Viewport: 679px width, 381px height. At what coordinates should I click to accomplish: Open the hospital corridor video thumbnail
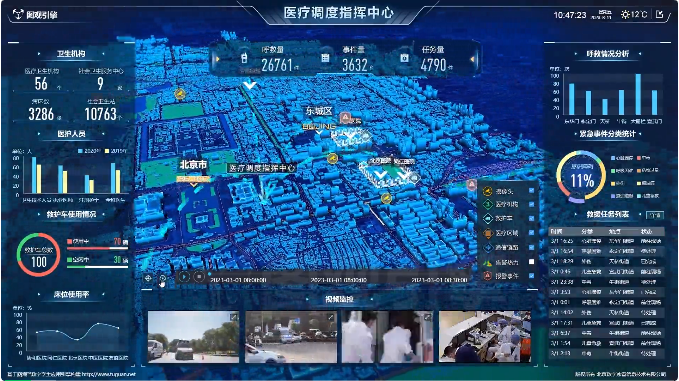[387, 337]
